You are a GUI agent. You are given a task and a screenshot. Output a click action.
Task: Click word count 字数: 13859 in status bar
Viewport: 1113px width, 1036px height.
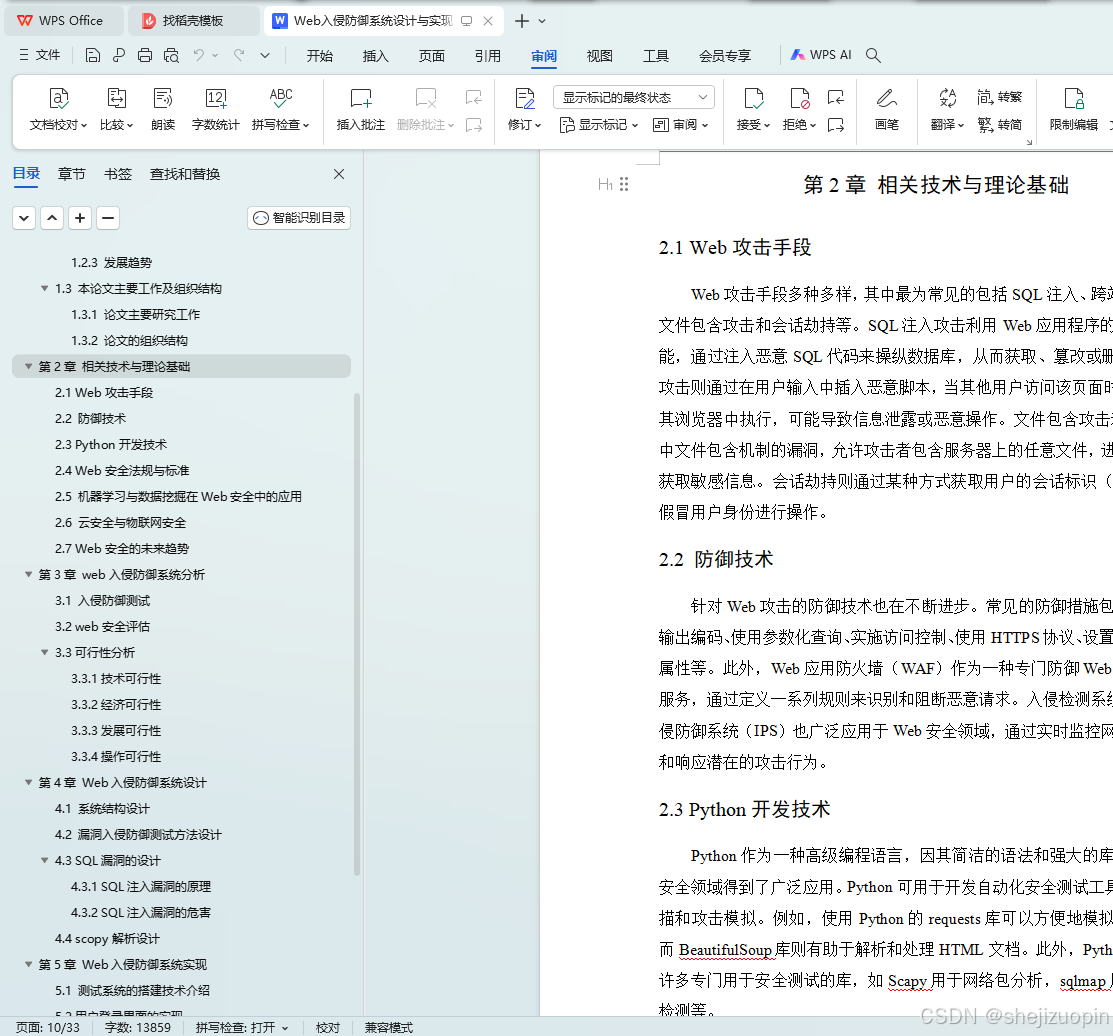coord(138,1027)
